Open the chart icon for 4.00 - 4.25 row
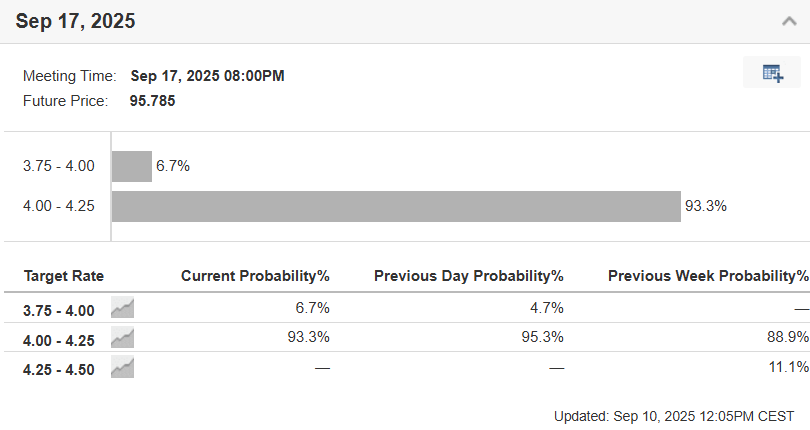Viewport: 810px width, 430px height. [122, 337]
